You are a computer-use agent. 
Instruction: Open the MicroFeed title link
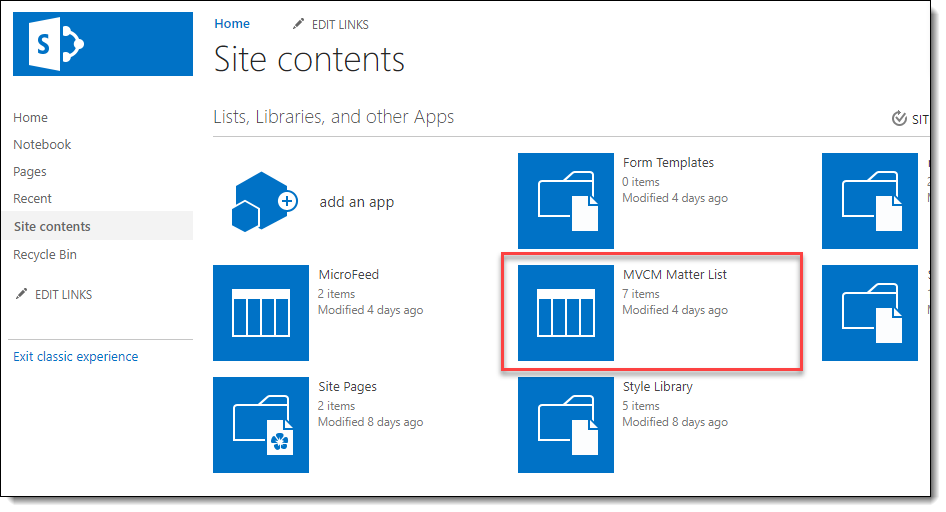pos(349,274)
